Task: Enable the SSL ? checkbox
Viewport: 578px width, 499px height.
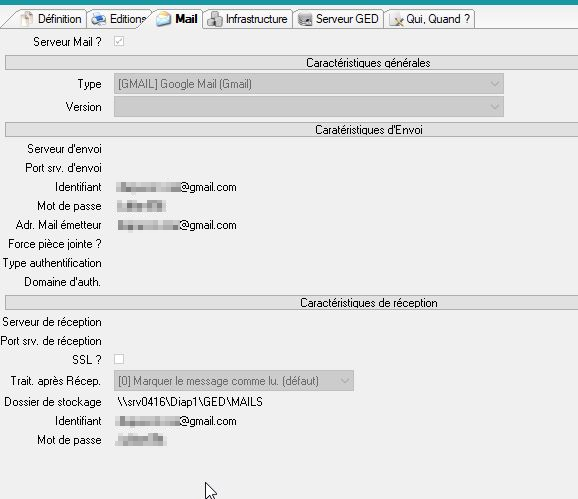Action: pos(119,359)
